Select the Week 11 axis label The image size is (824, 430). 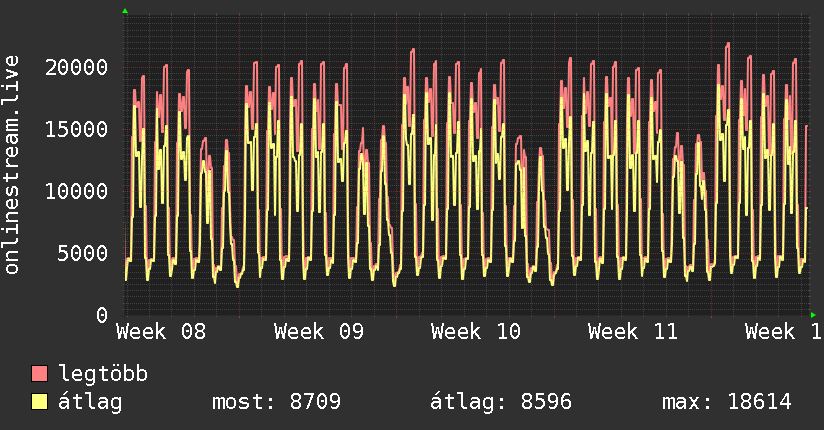tap(633, 332)
